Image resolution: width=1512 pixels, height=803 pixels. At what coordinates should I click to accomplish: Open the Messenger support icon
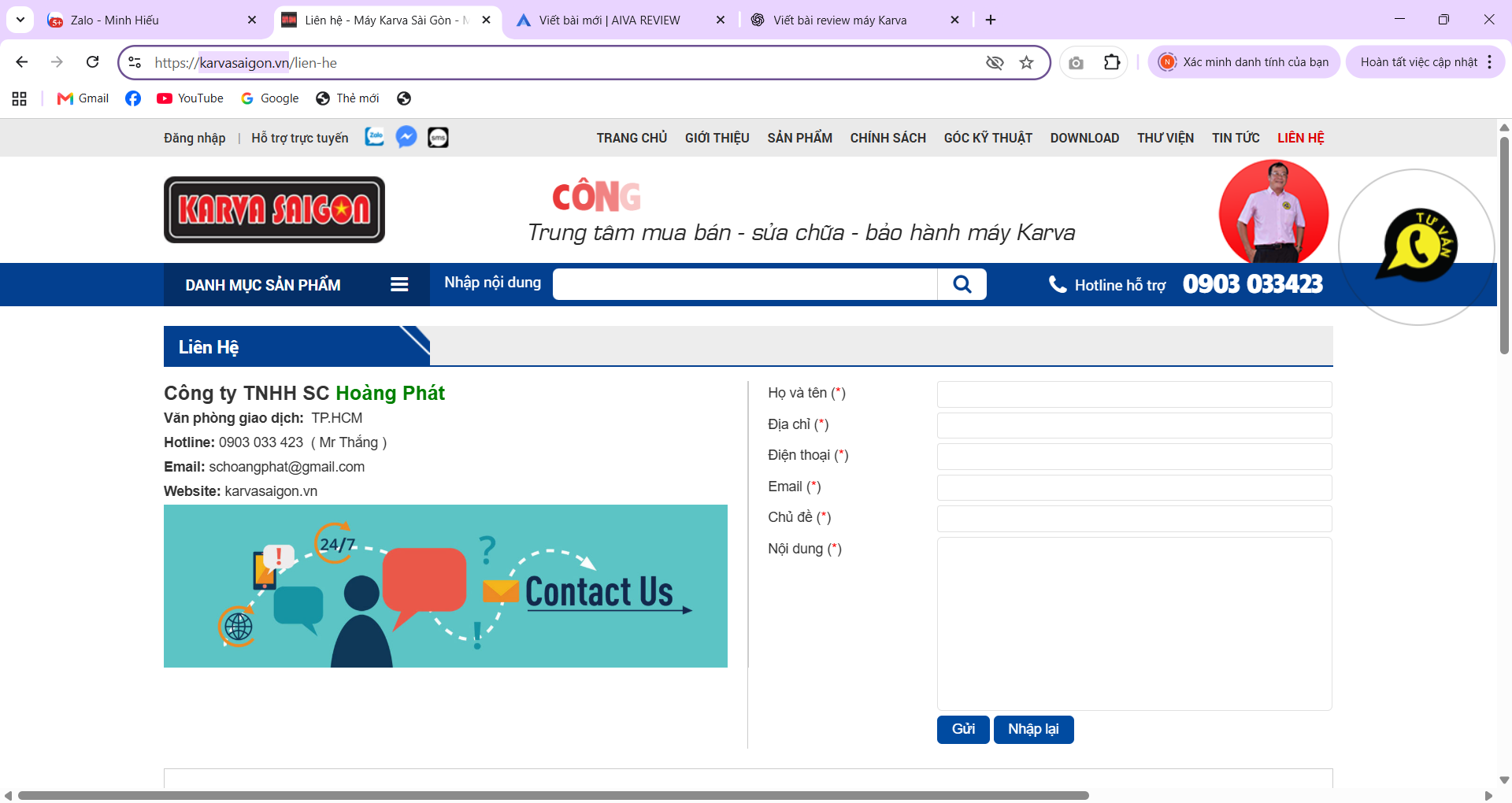(406, 137)
